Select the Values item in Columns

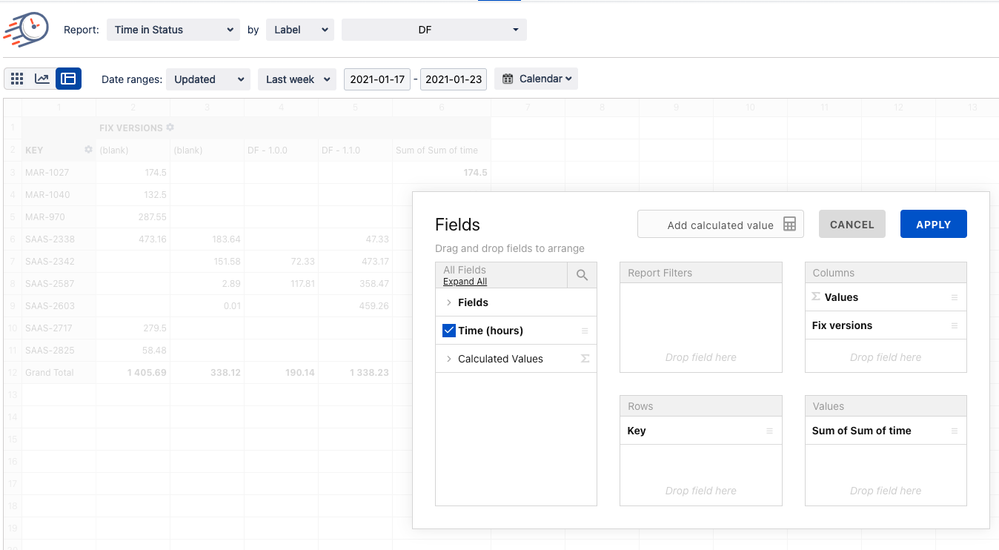click(886, 298)
